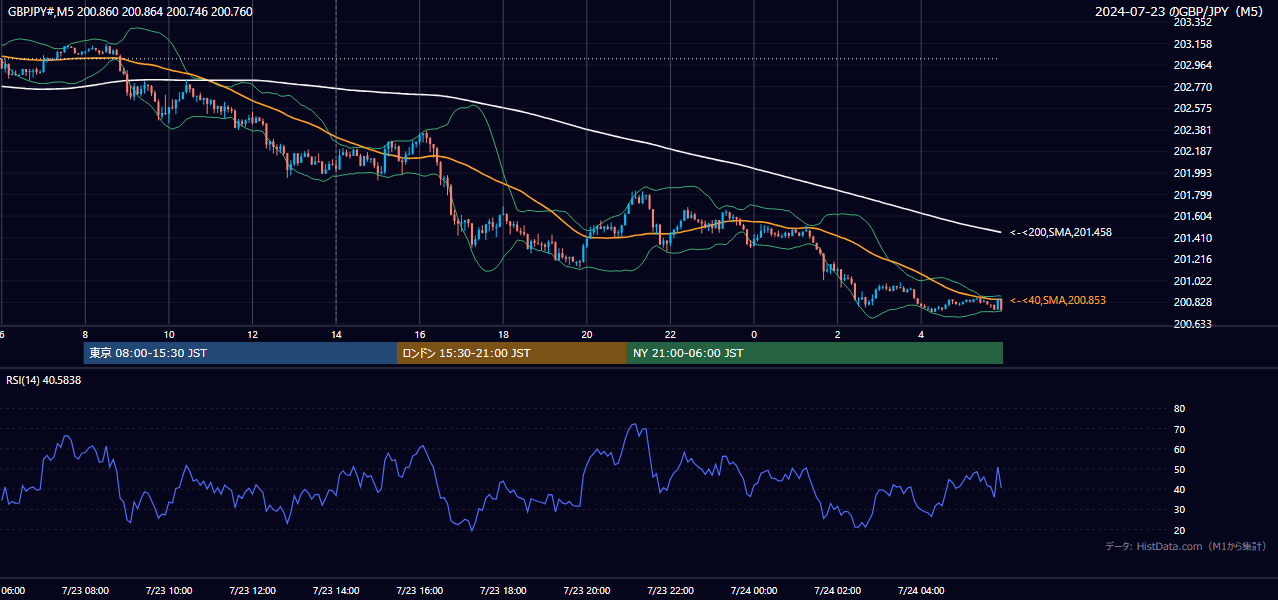Click RSI scale level 60
Screen dimensions: 1278x600
point(1179,449)
